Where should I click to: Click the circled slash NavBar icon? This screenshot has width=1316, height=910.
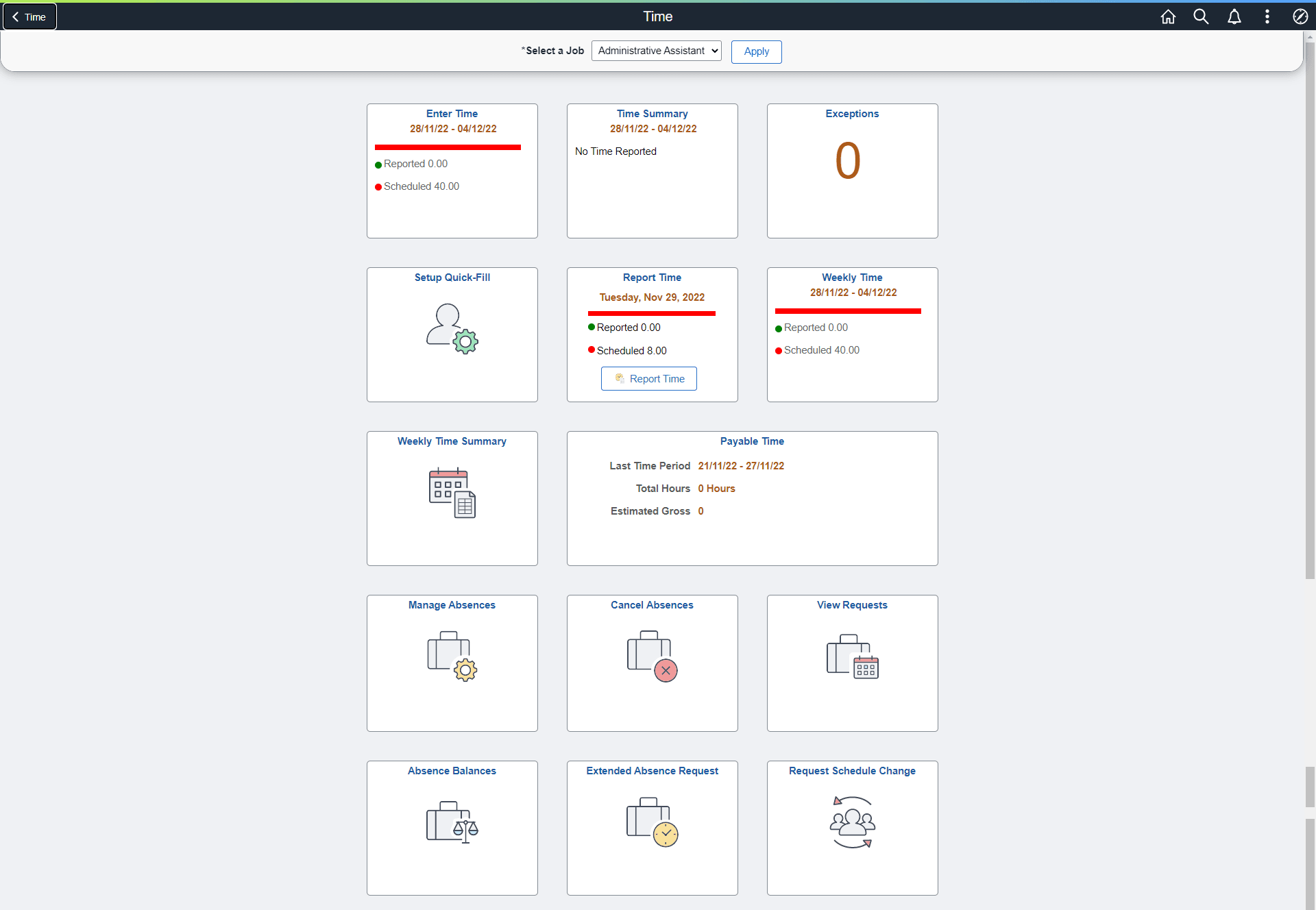[1300, 16]
